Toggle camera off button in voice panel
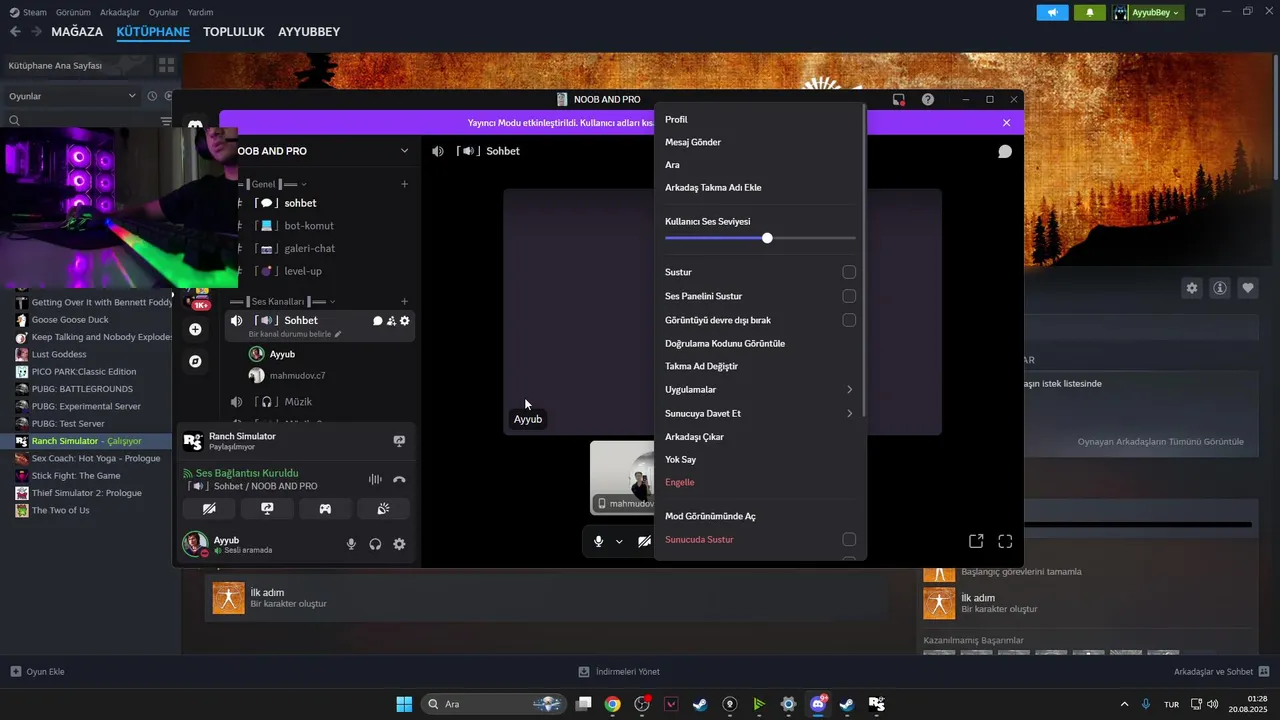Viewport: 1280px width, 720px height. tap(209, 509)
